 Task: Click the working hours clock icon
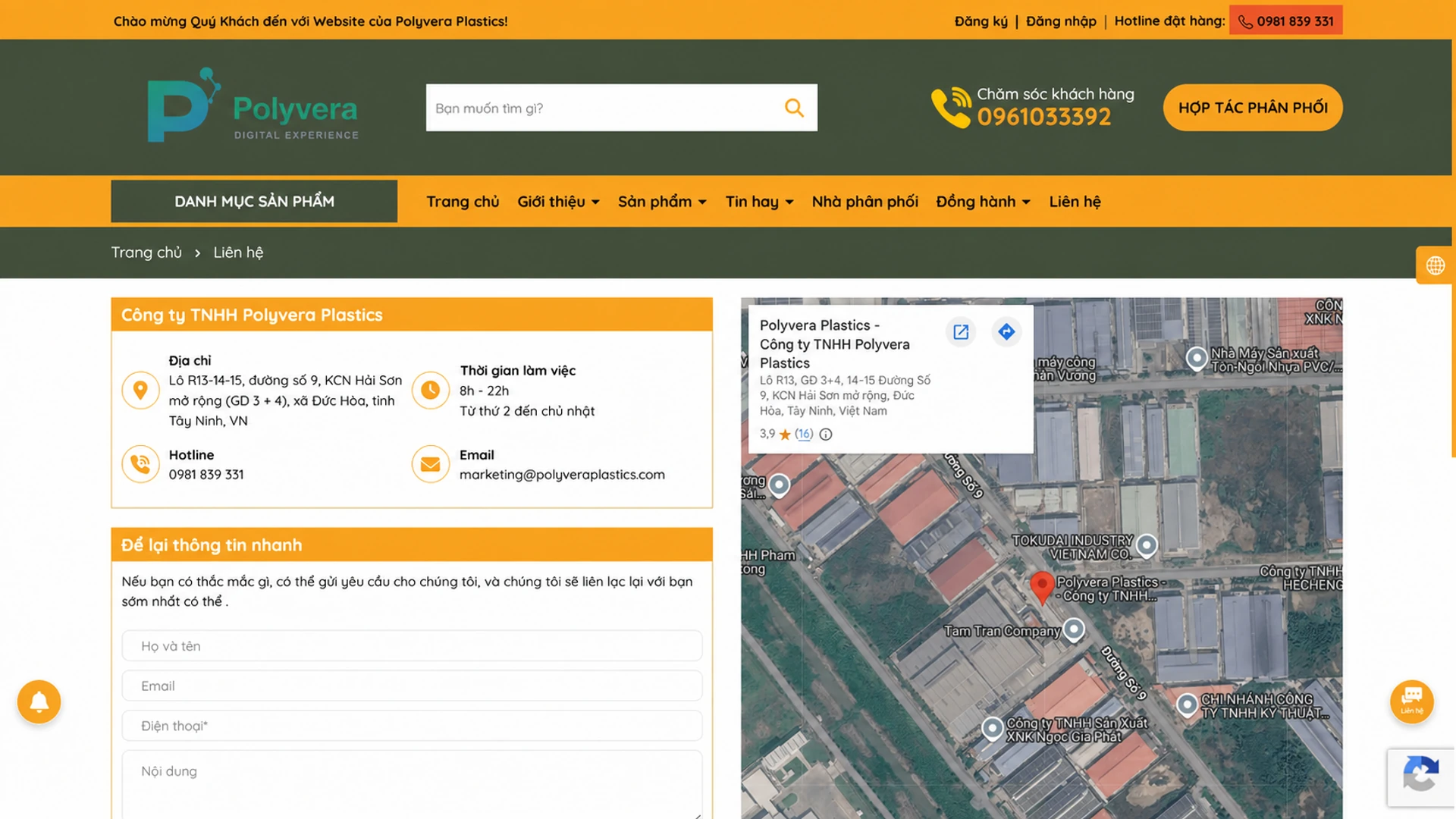(x=431, y=391)
